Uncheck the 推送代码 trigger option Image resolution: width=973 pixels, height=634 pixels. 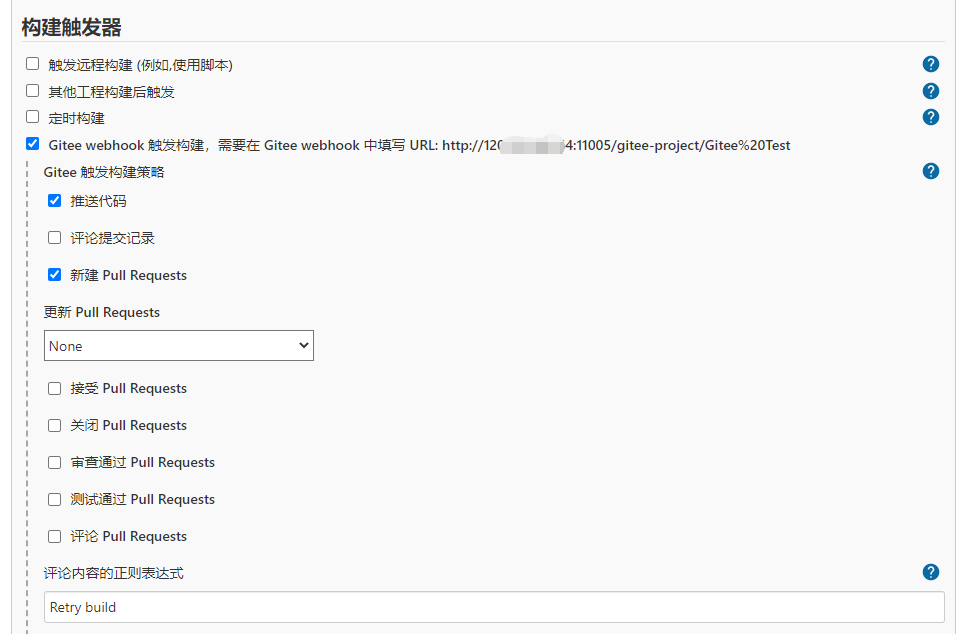coord(55,200)
